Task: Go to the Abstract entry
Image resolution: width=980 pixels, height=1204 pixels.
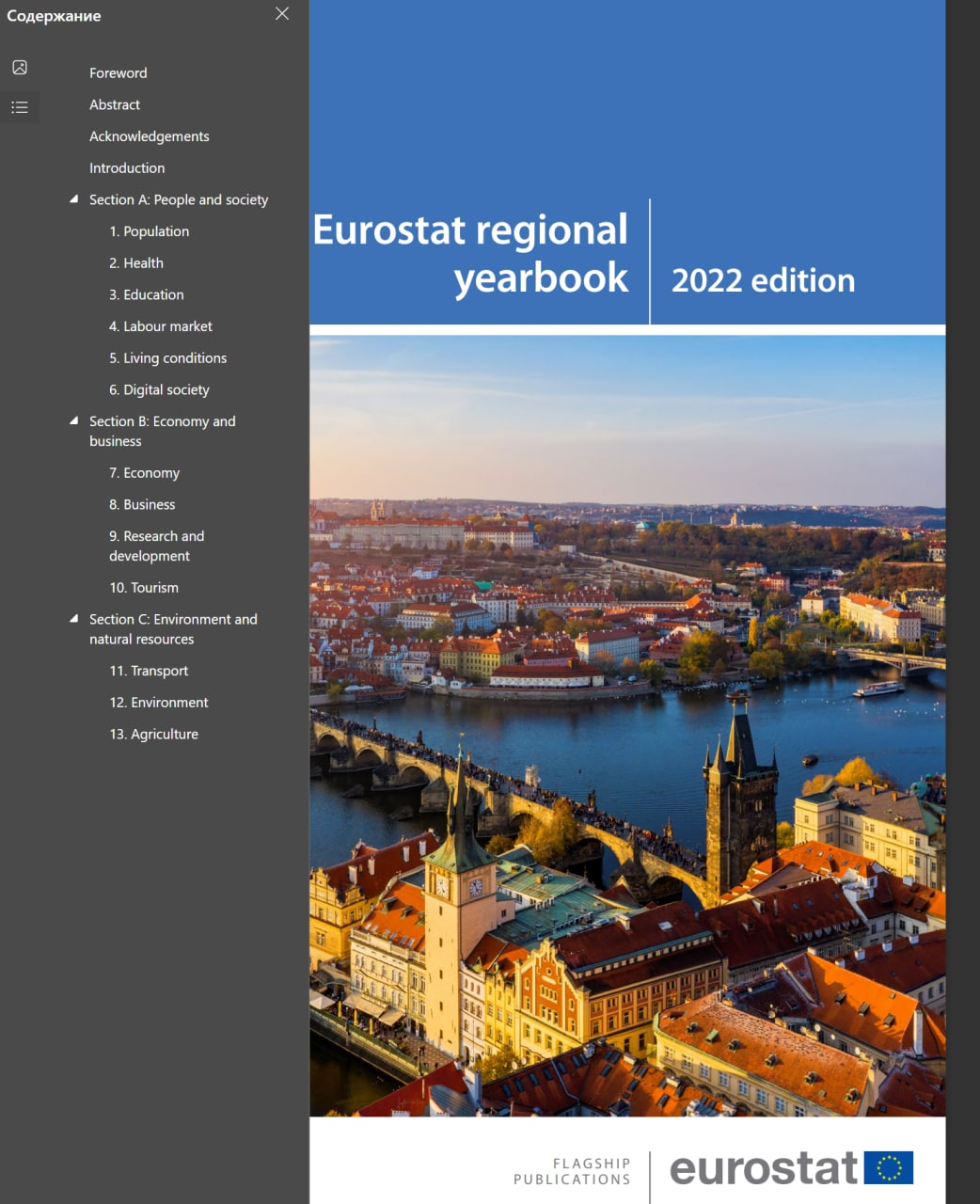Action: point(115,104)
